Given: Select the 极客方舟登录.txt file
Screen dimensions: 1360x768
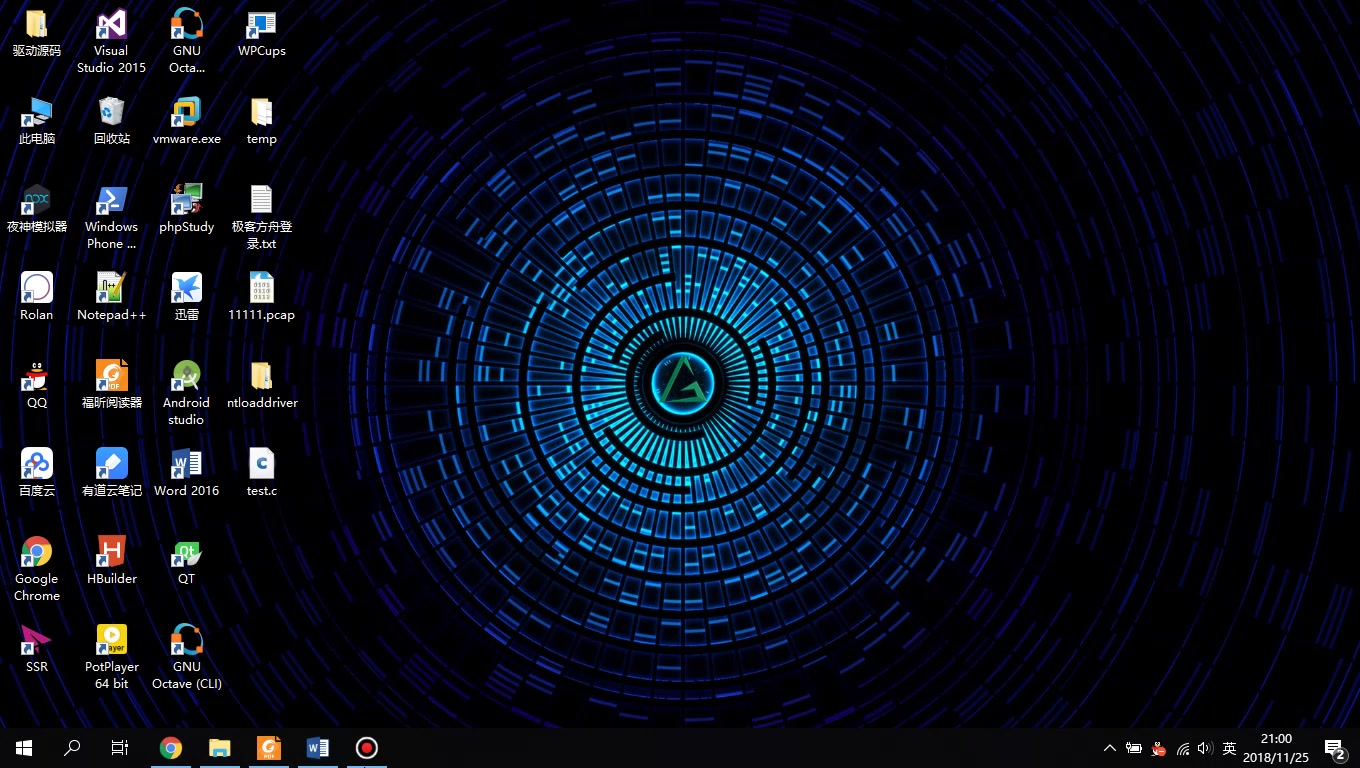Looking at the screenshot, I should point(261,201).
